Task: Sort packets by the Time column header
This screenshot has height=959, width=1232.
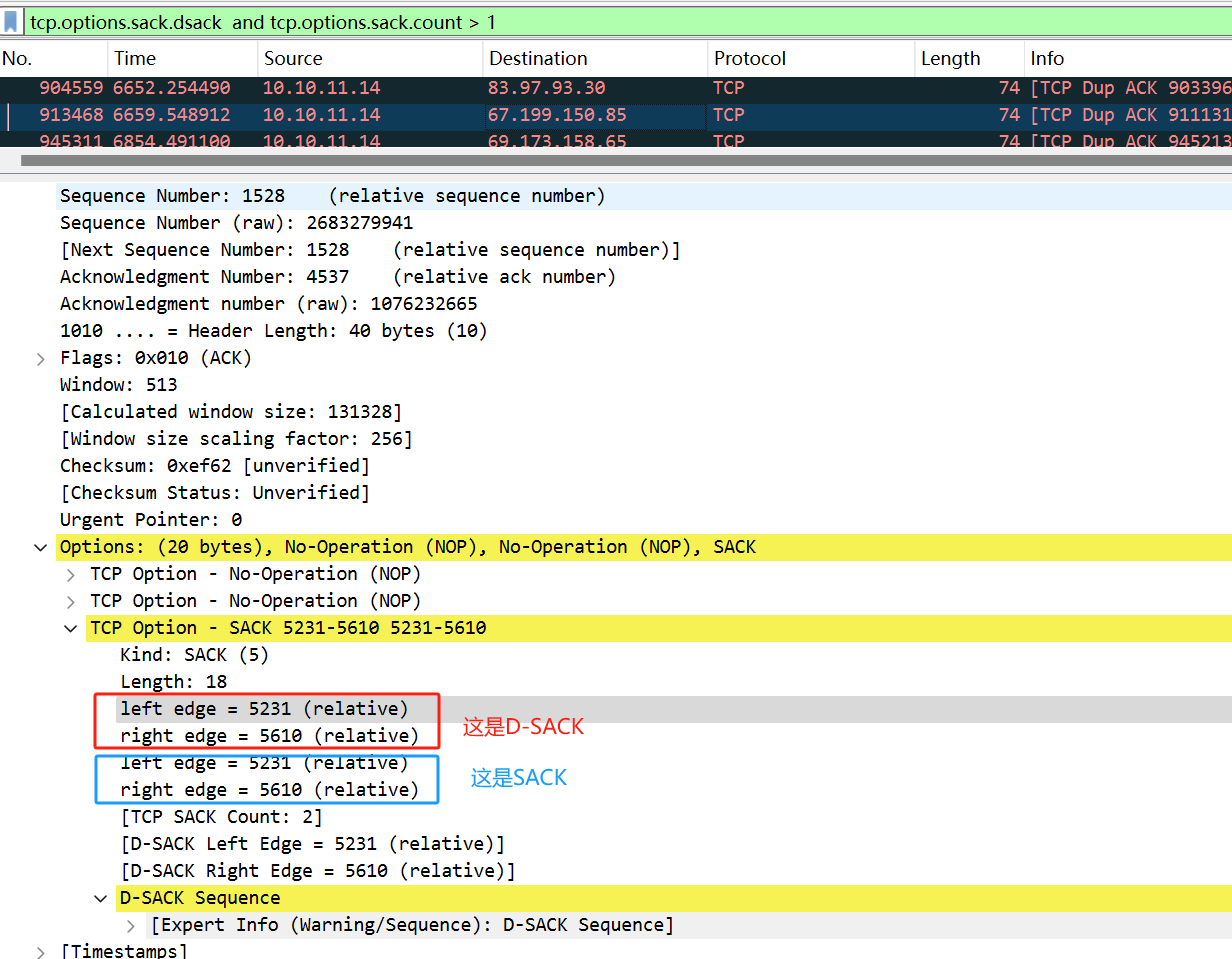Action: (x=183, y=58)
